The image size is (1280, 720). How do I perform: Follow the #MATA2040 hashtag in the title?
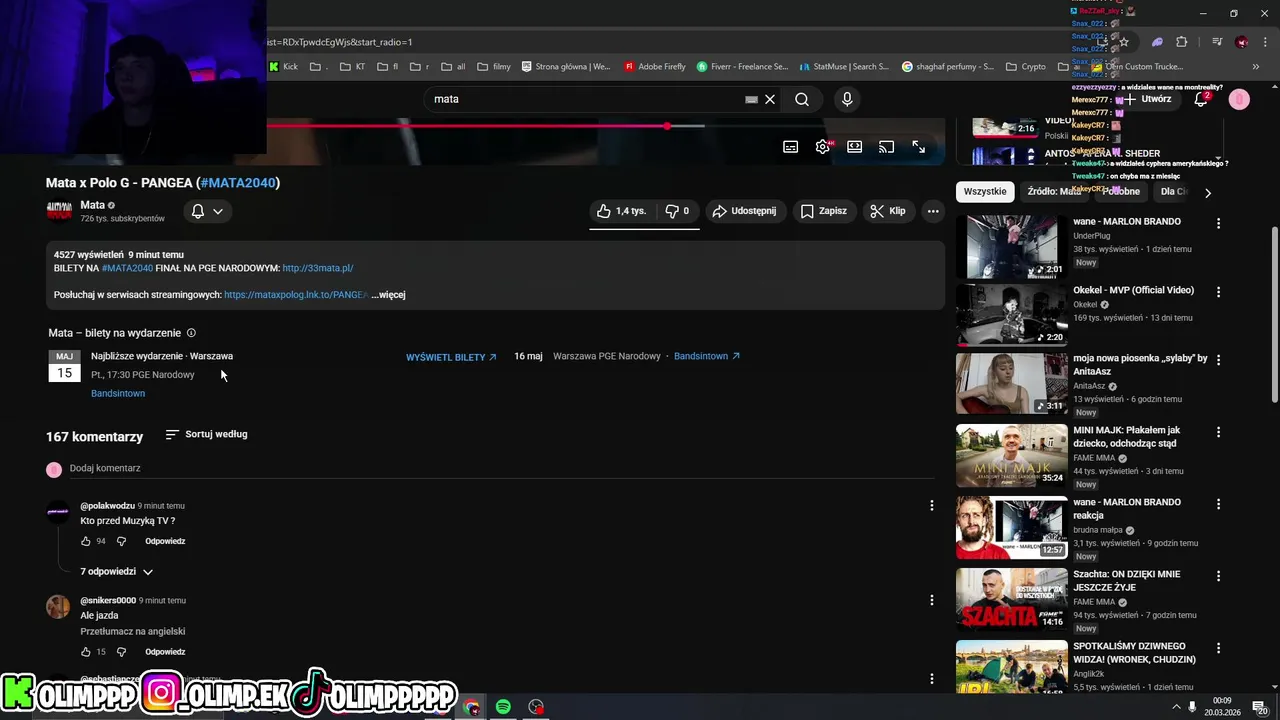(238, 183)
